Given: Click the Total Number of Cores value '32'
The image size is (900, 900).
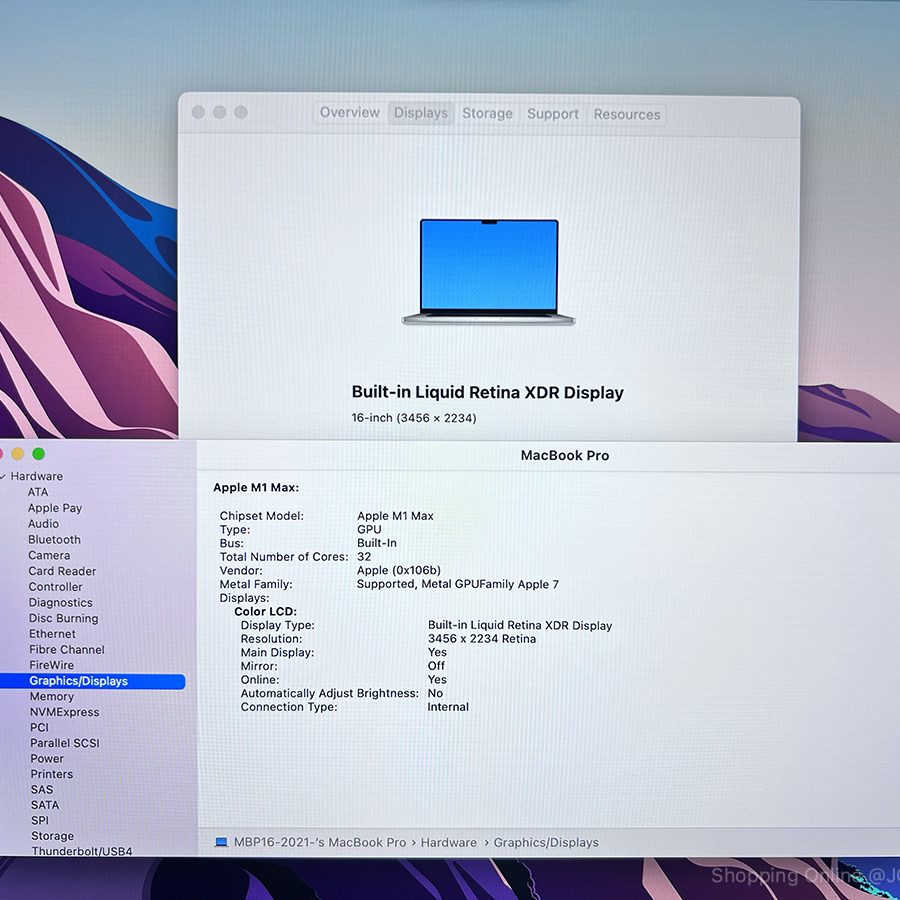Looking at the screenshot, I should (364, 557).
